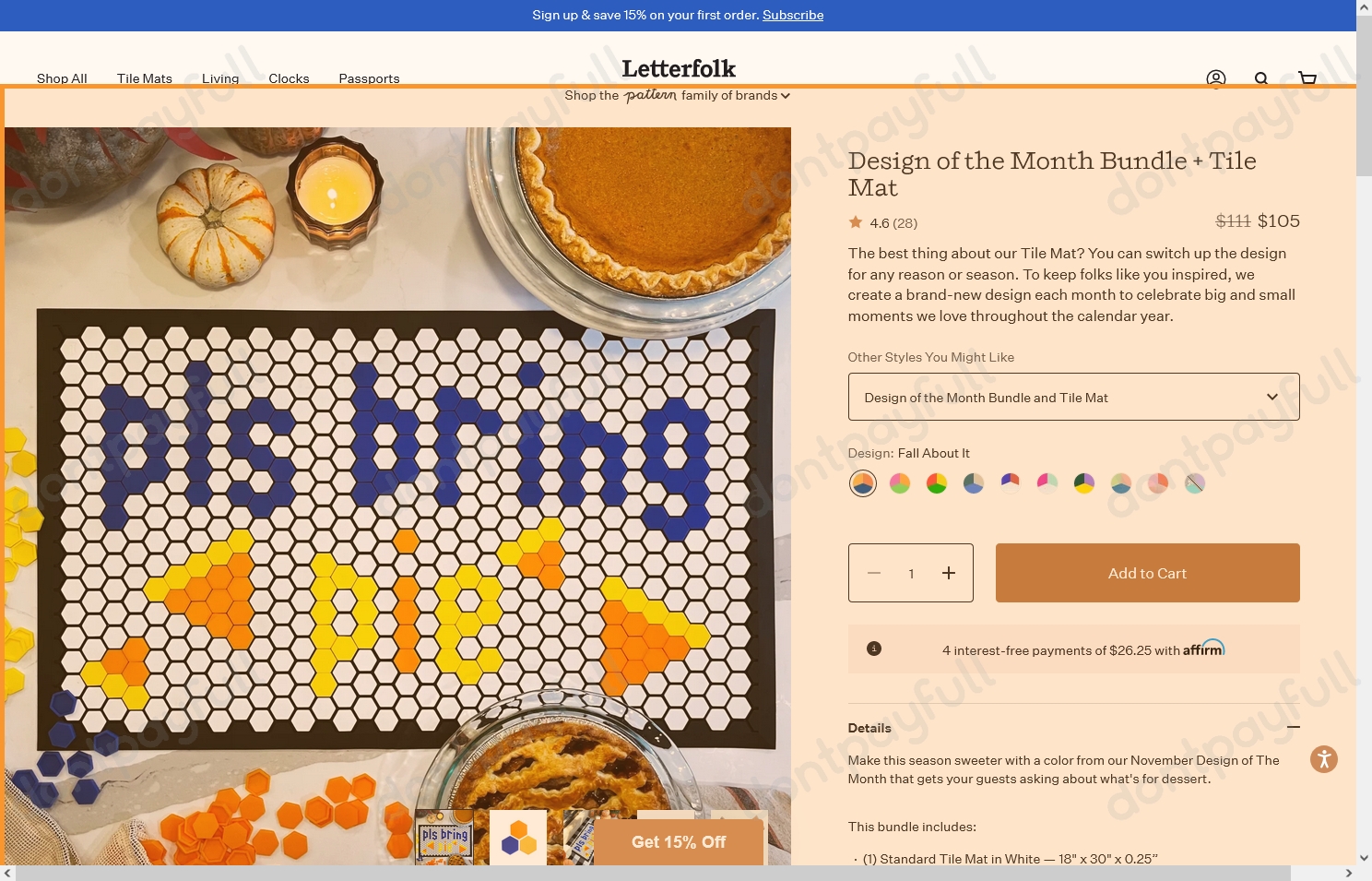1372x881 pixels.
Task: Open the accessibility widget icon
Action: 1323,758
